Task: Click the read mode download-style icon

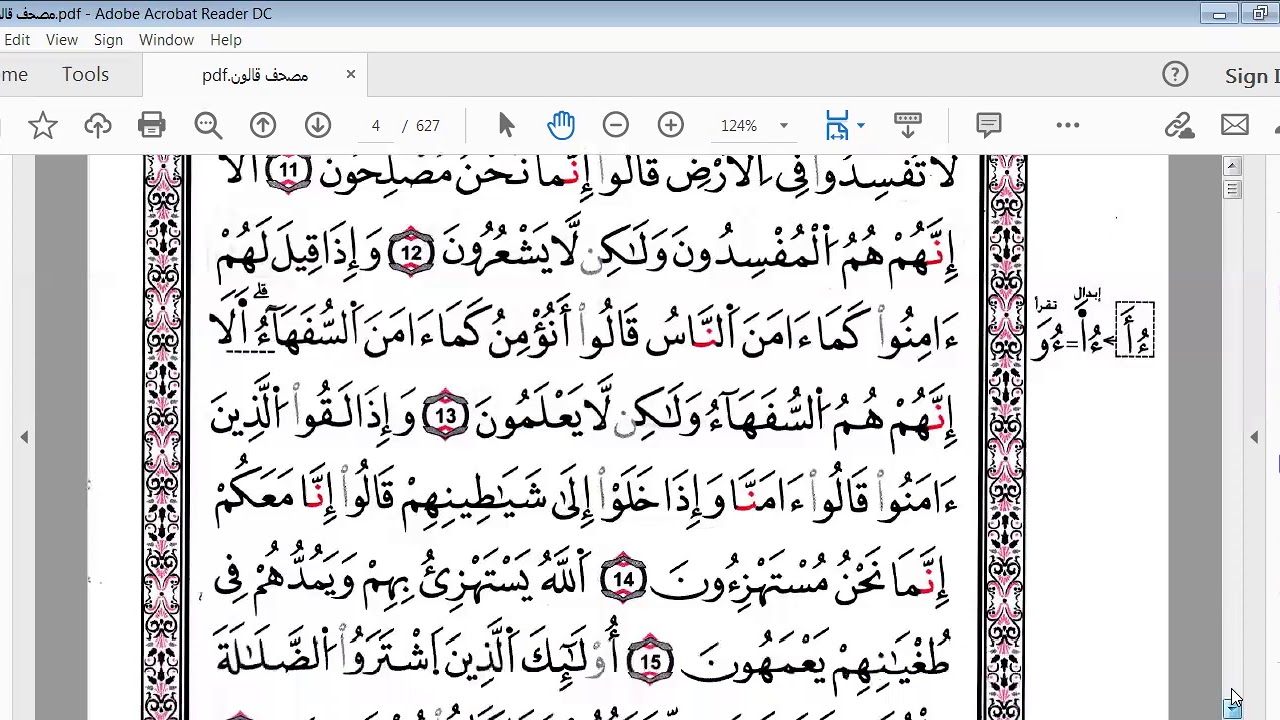Action: tap(908, 125)
